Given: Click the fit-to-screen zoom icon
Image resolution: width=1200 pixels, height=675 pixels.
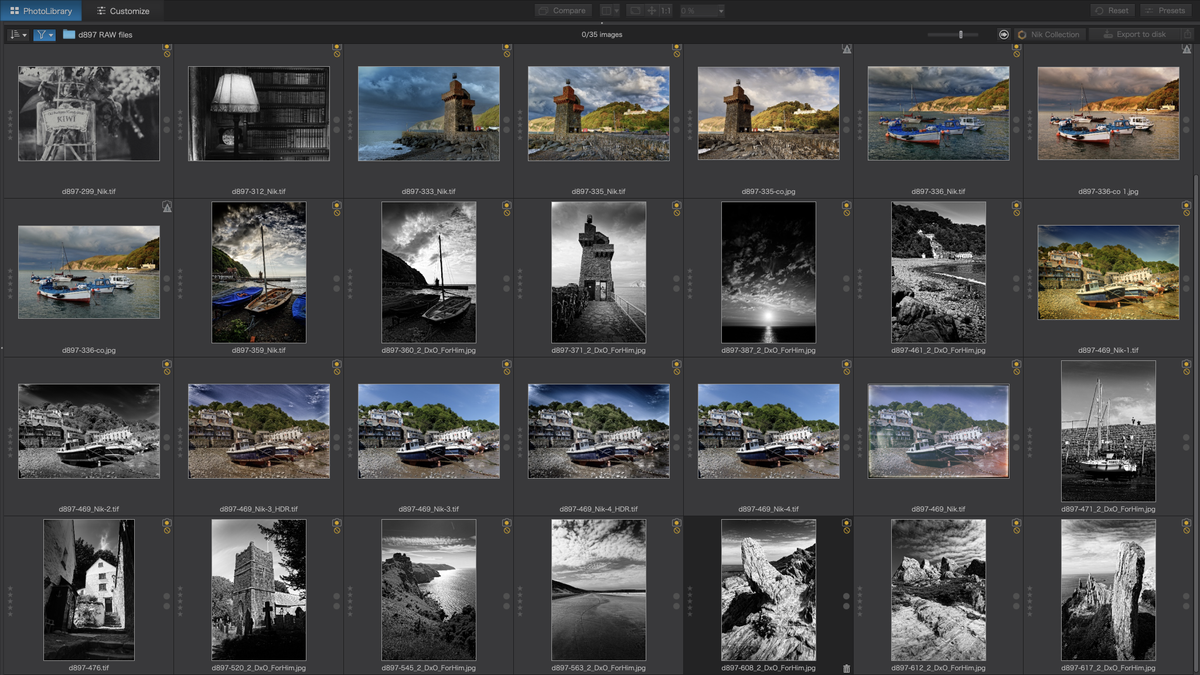Looking at the screenshot, I should point(635,11).
